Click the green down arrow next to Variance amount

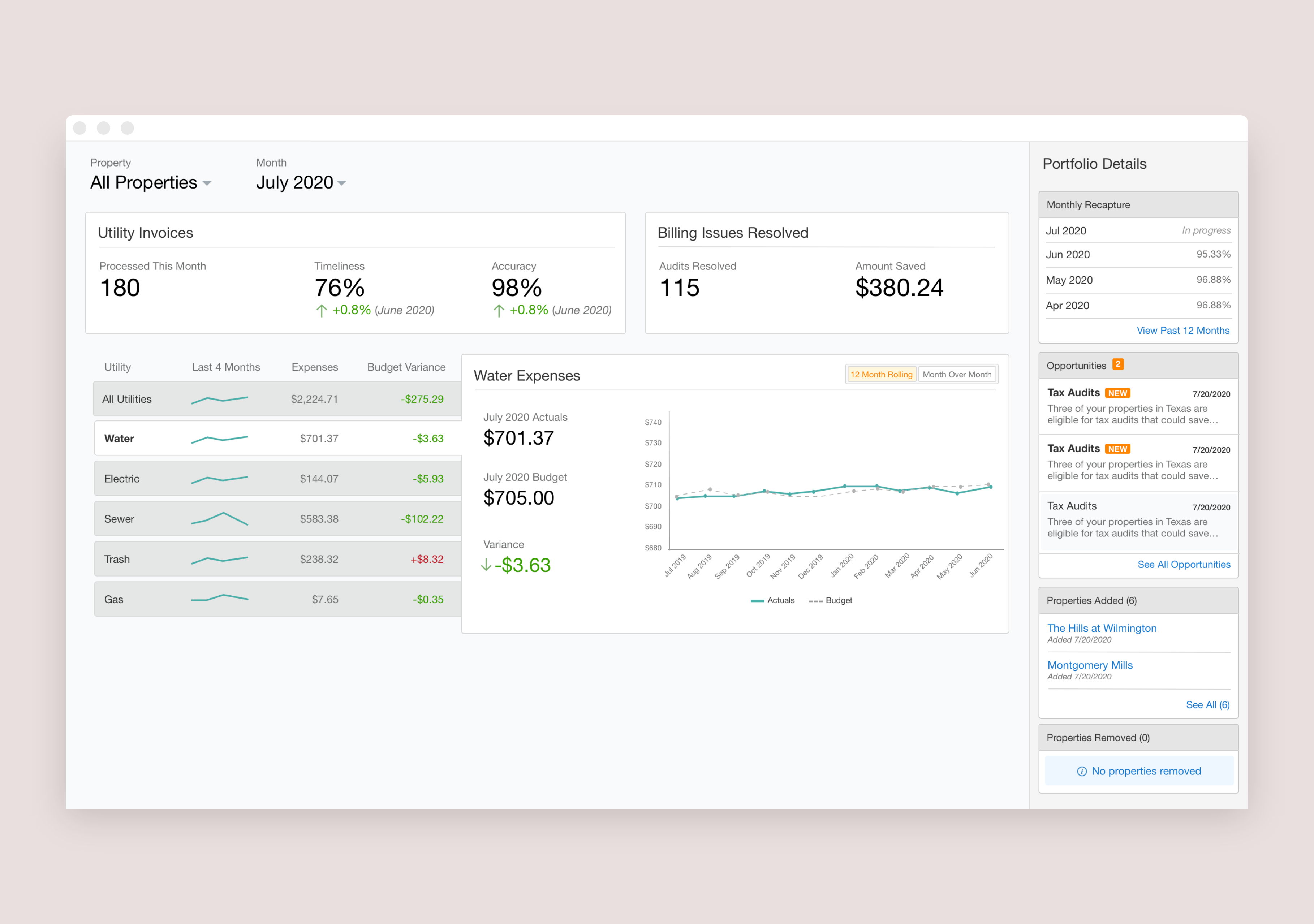coord(486,565)
